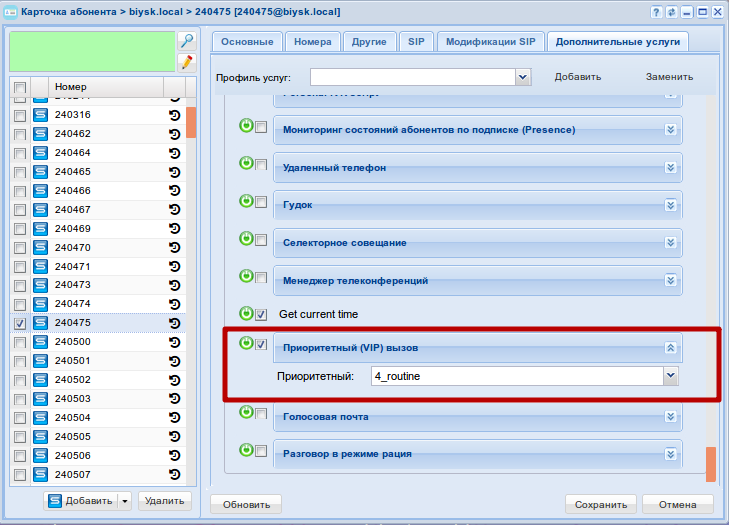Click SIP subscriber icon for 240473
This screenshot has width=729, height=525.
(x=40, y=285)
